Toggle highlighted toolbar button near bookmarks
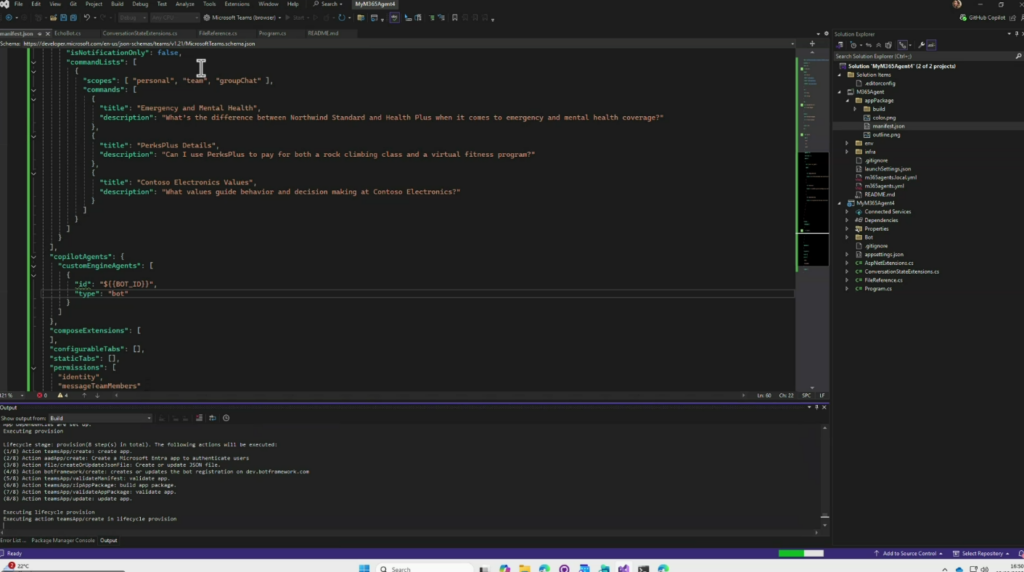Viewport: 1024px width, 572px height. pyautogui.click(x=394, y=18)
